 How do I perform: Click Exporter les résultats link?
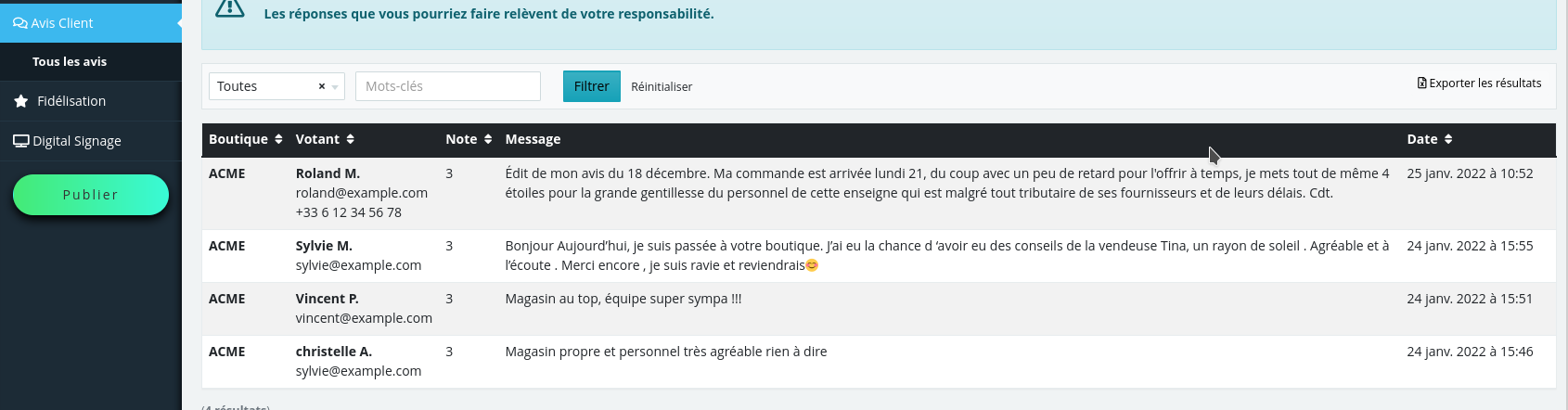coord(1480,83)
